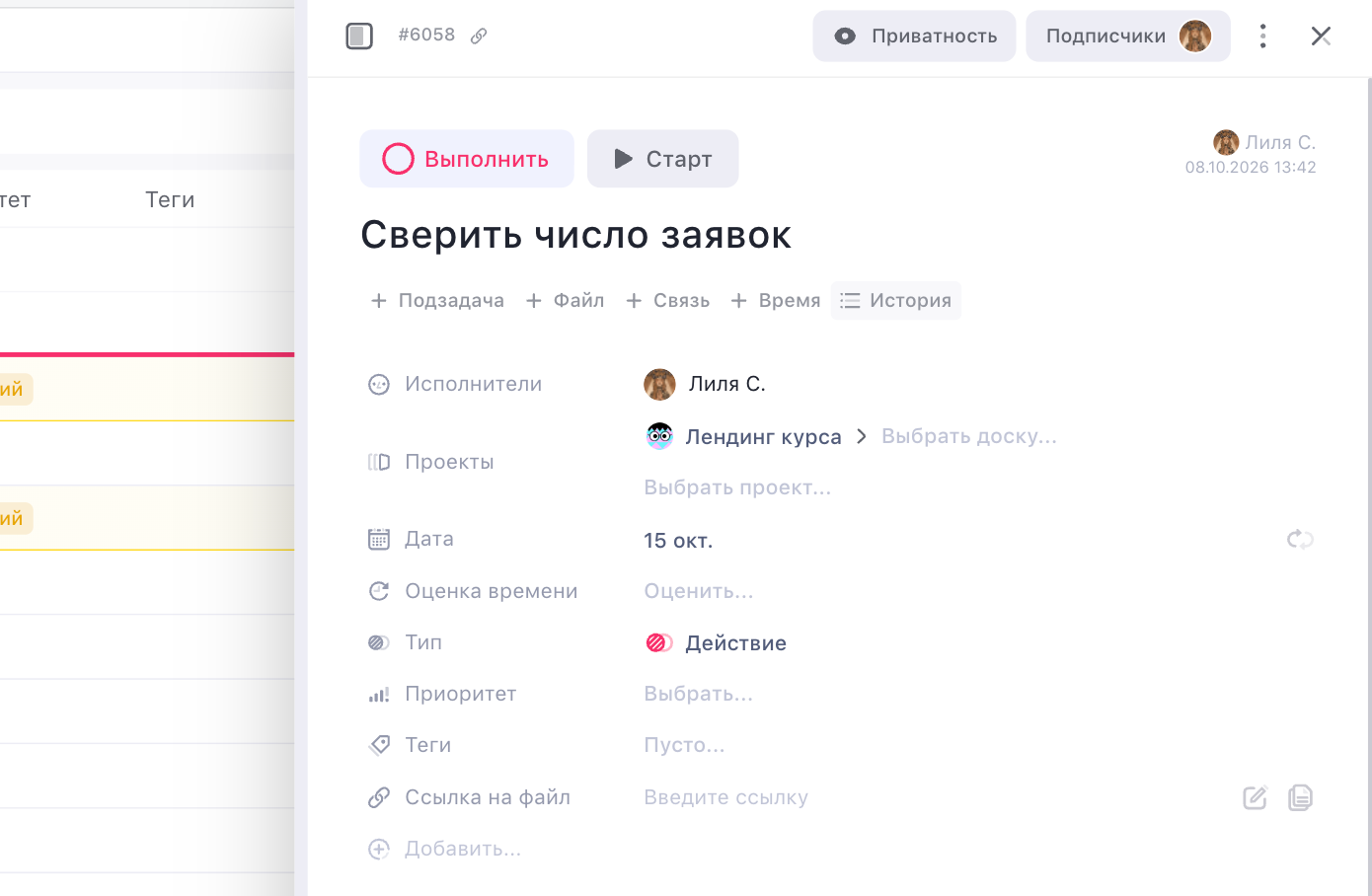This screenshot has height=896, width=1372.
Task: Start the timer with Старт
Action: click(663, 159)
